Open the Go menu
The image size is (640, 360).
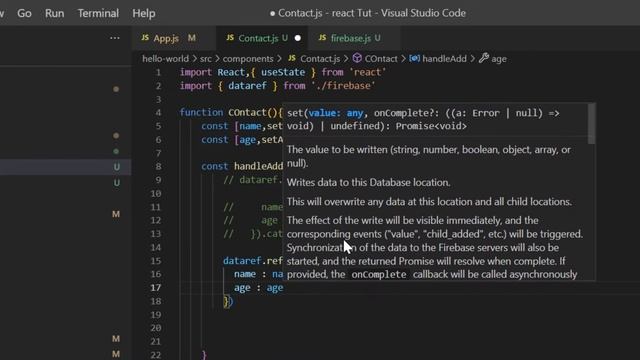[x=24, y=13]
